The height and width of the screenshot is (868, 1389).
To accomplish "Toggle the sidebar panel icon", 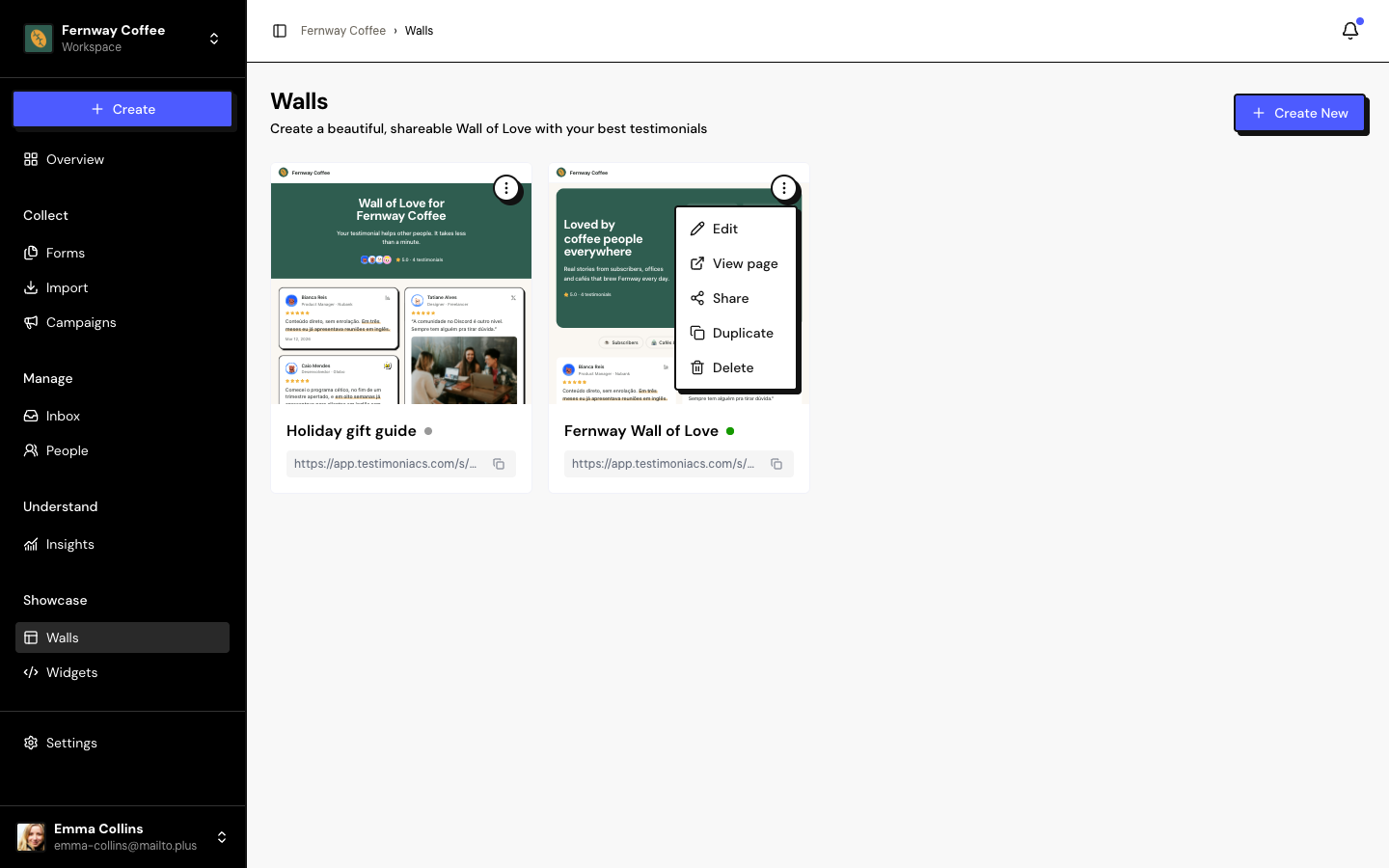I will (280, 31).
